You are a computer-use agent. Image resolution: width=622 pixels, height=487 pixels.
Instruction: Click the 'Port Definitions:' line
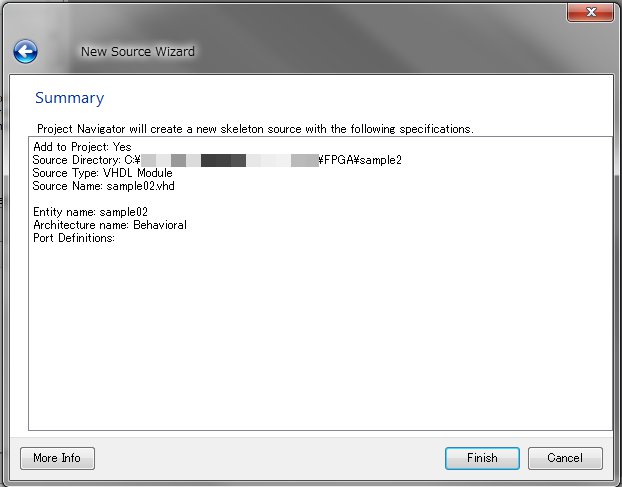(74, 238)
